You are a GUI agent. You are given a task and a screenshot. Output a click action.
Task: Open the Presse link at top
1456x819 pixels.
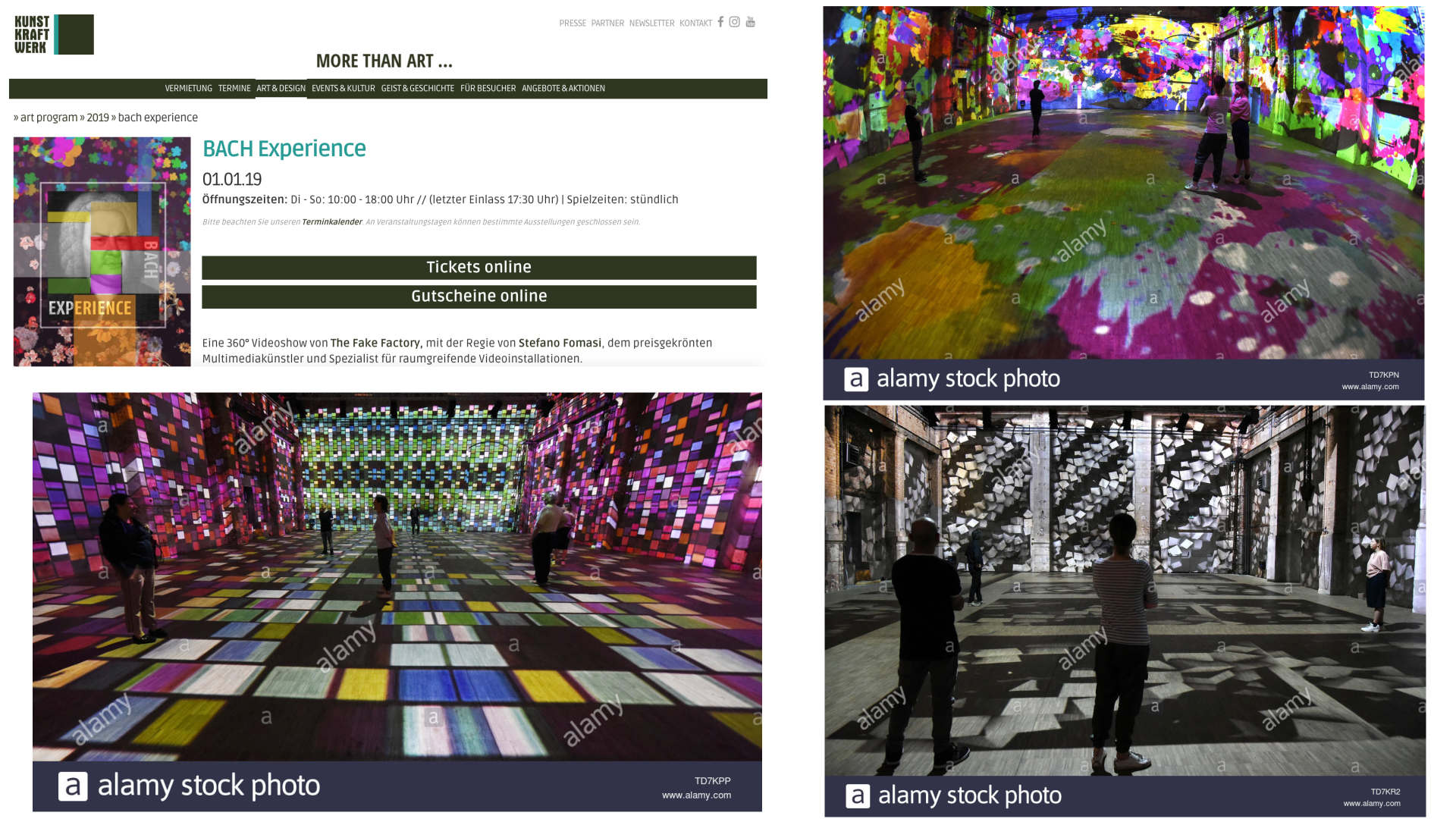[573, 24]
